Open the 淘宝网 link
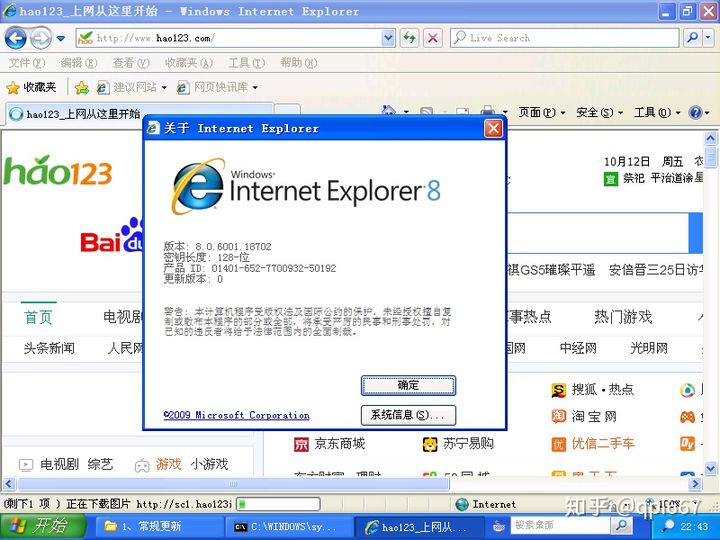Viewport: 720px width, 540px height. (594, 416)
